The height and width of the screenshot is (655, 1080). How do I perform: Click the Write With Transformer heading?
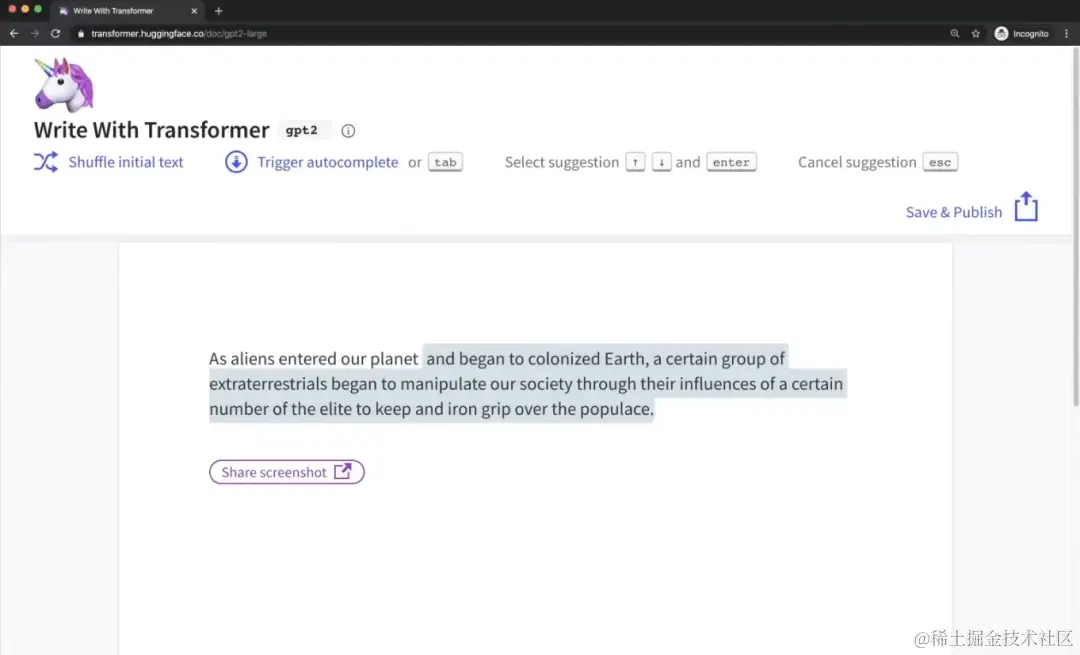pyautogui.click(x=152, y=130)
